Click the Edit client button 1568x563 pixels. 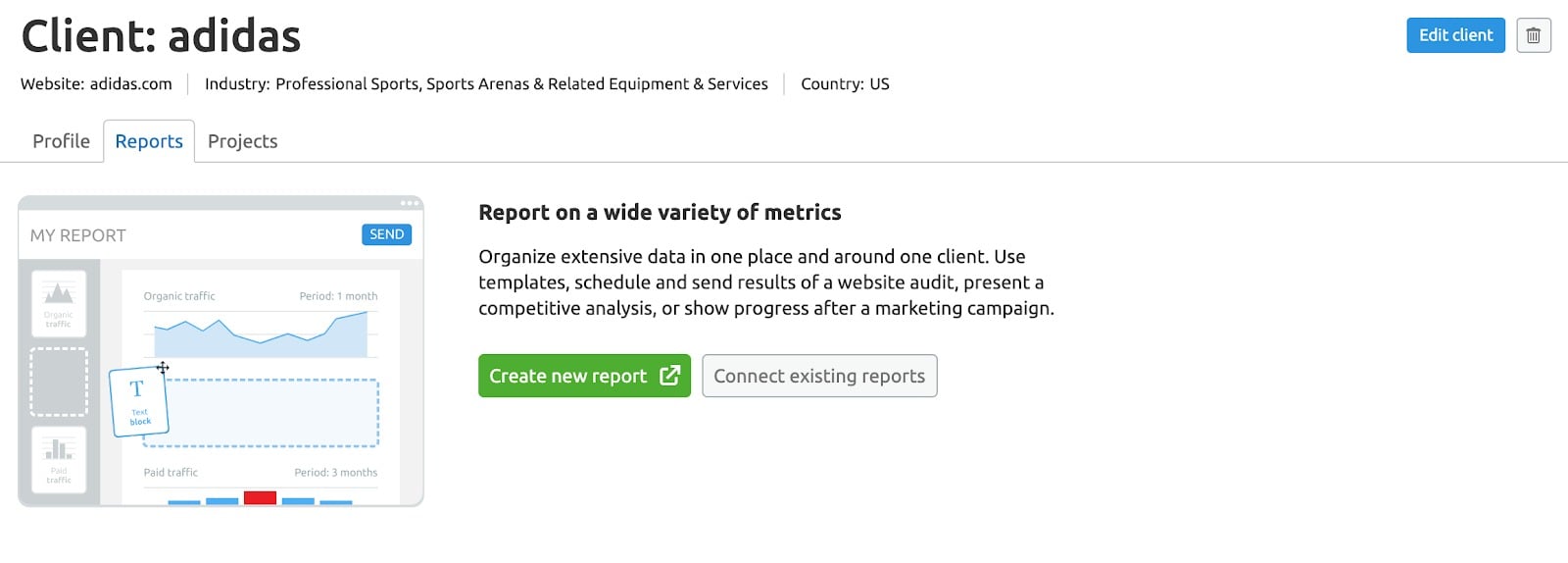pos(1455,35)
